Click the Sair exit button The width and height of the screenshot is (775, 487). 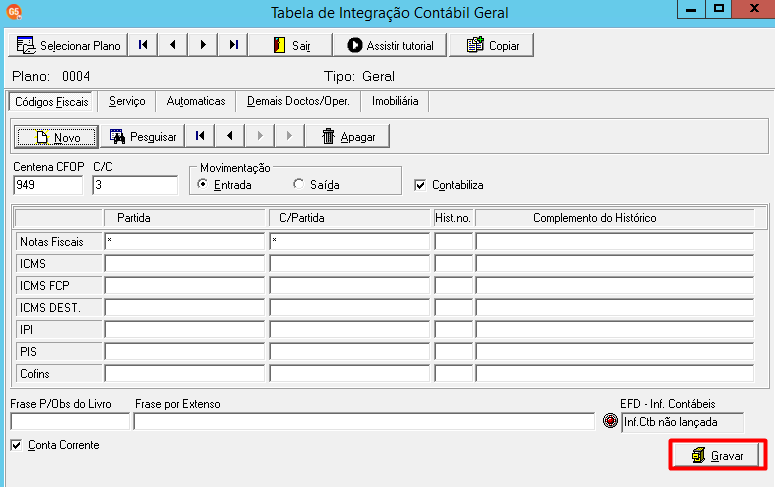coord(290,45)
